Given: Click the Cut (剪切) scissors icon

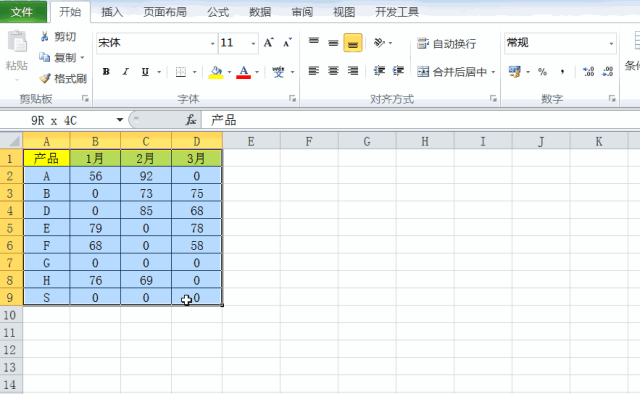Looking at the screenshot, I should (x=44, y=37).
